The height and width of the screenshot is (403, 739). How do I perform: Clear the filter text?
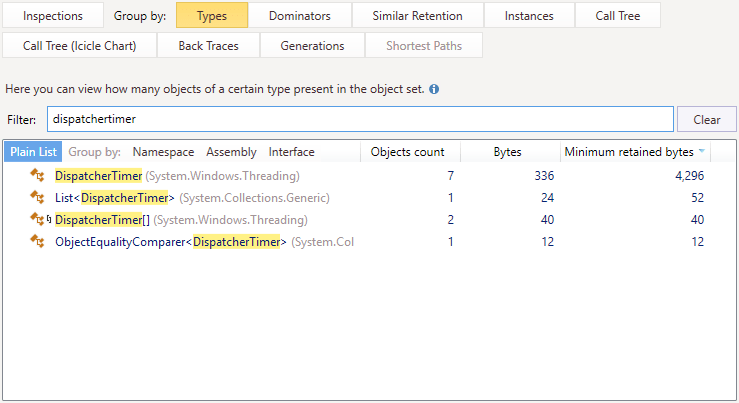click(x=706, y=120)
